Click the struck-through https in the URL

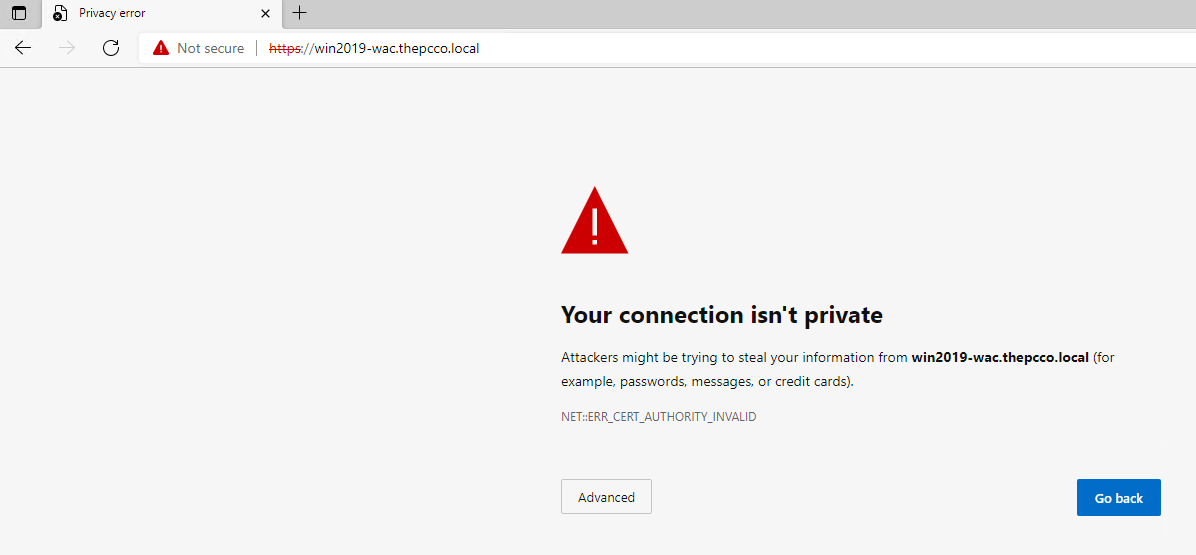tap(285, 48)
